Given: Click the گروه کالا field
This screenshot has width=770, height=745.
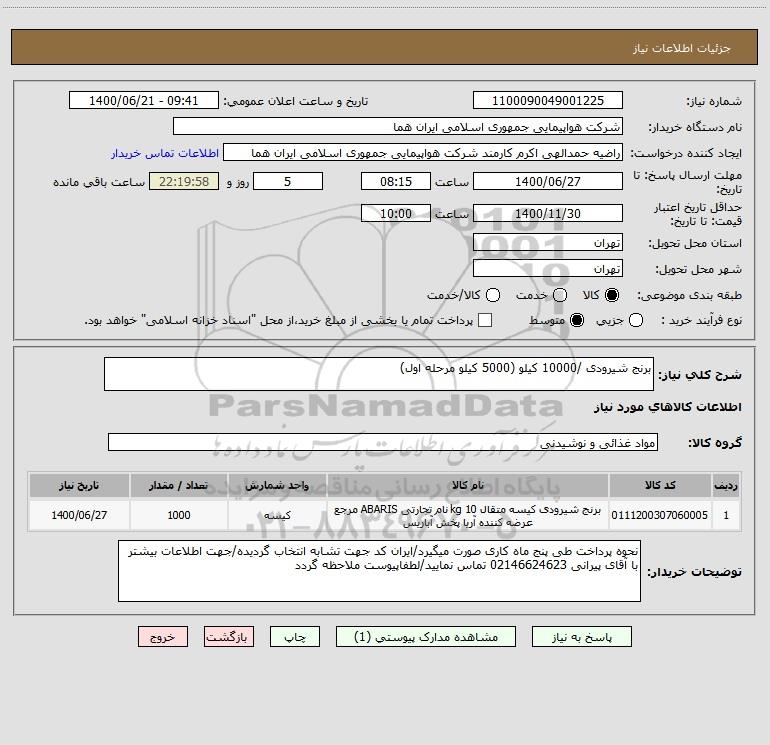Looking at the screenshot, I should point(383,442).
